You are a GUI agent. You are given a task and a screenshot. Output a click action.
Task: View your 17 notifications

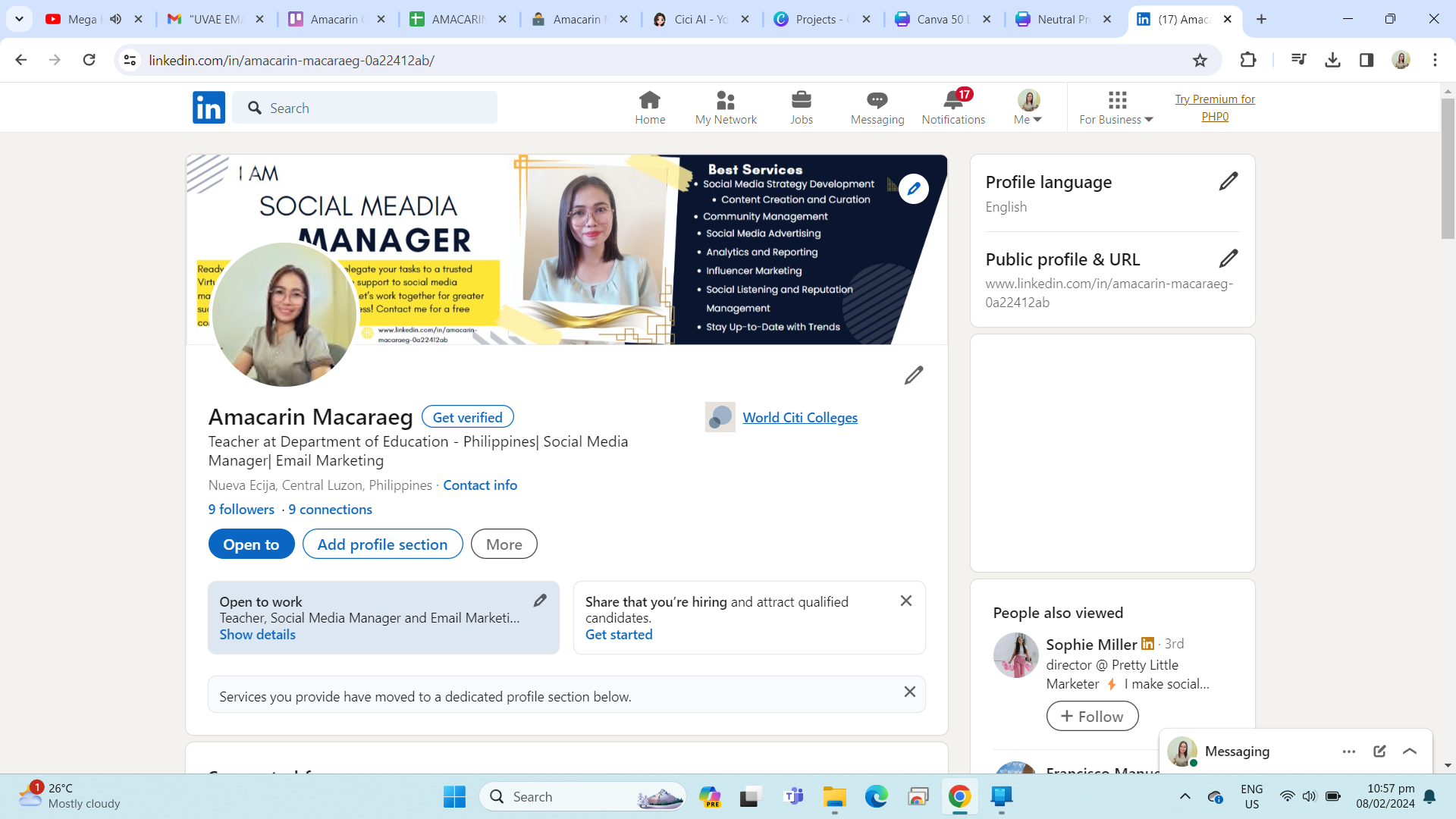[953, 106]
